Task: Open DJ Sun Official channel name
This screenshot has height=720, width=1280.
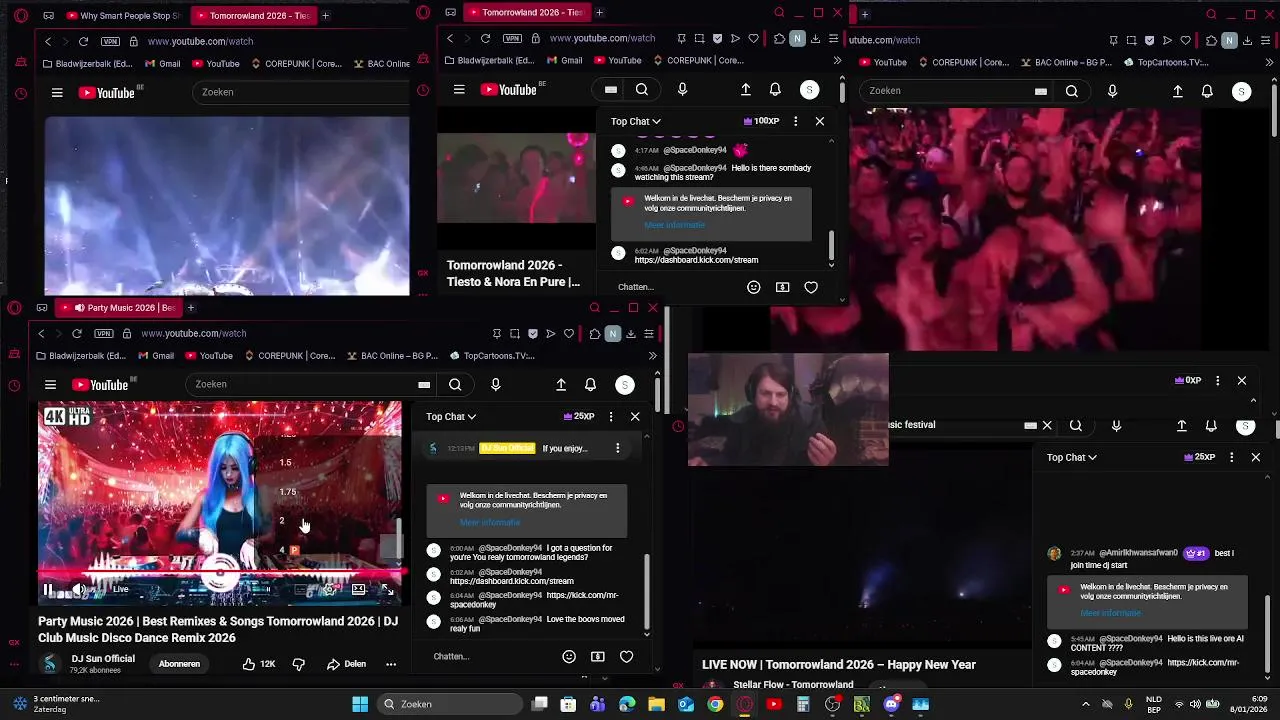Action: click(103, 659)
